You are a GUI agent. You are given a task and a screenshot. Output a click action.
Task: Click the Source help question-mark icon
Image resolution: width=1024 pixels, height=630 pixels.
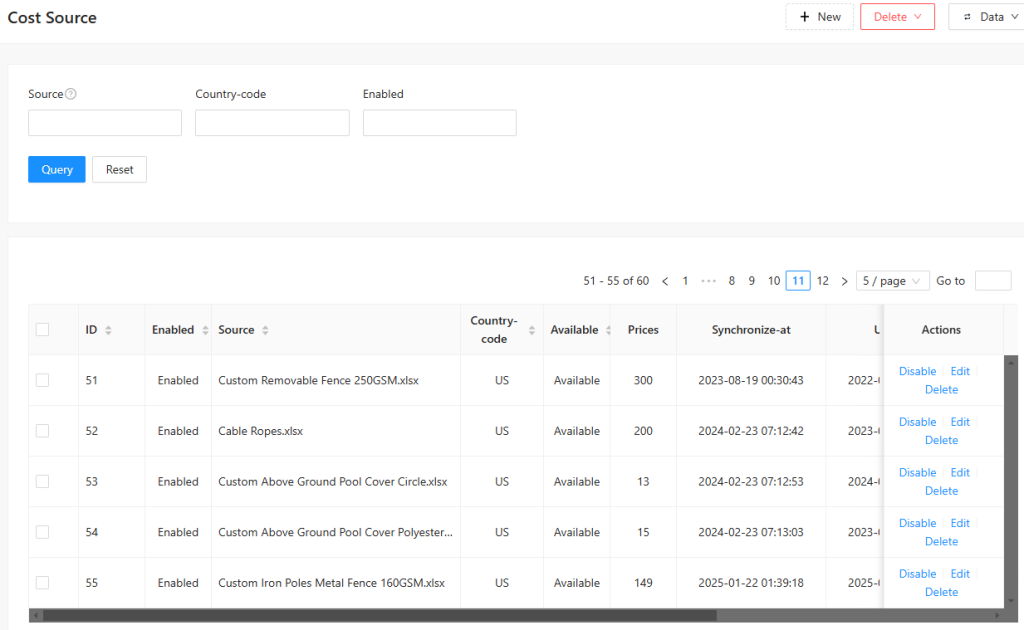(71, 94)
